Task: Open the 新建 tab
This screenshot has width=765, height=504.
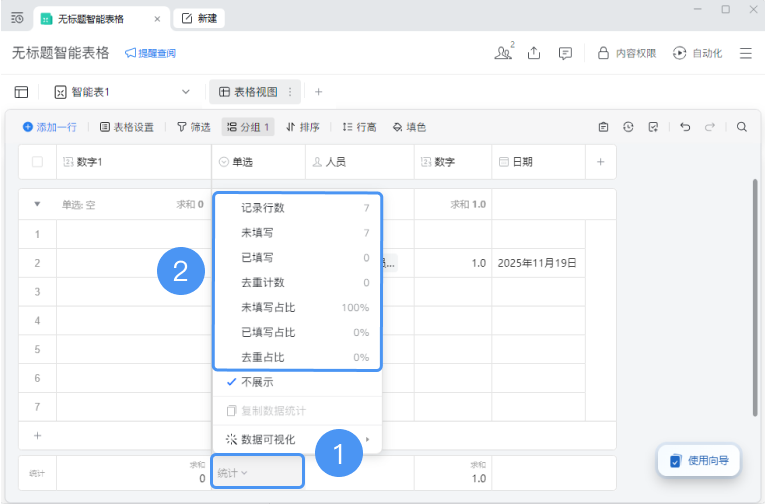Action: [x=199, y=19]
